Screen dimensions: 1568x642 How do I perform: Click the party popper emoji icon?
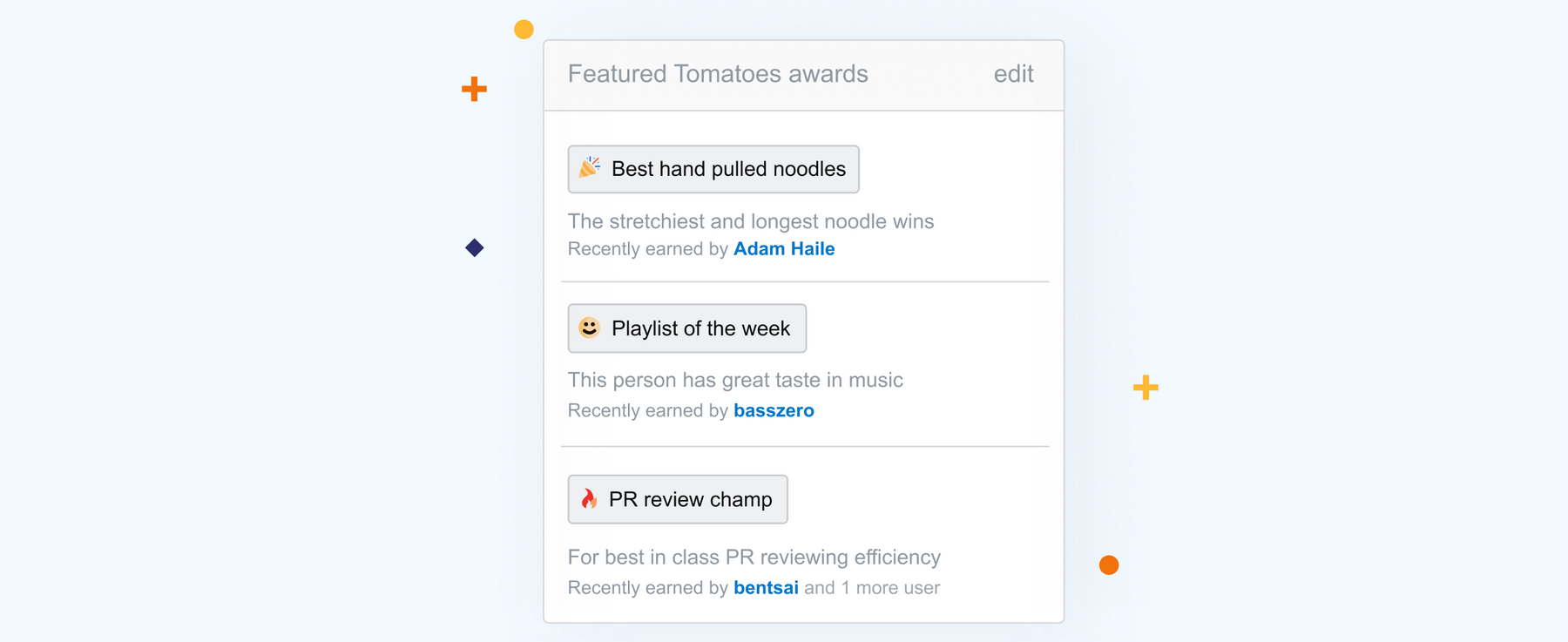point(590,167)
